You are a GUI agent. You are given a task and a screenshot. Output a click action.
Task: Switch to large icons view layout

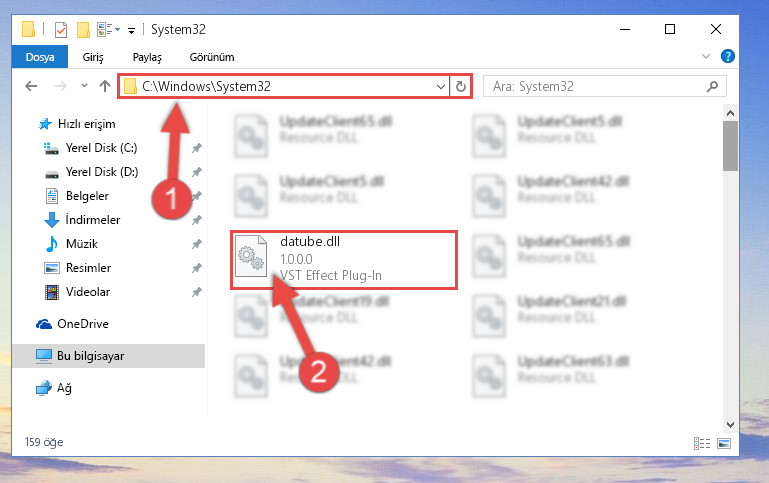pyautogui.click(x=724, y=443)
